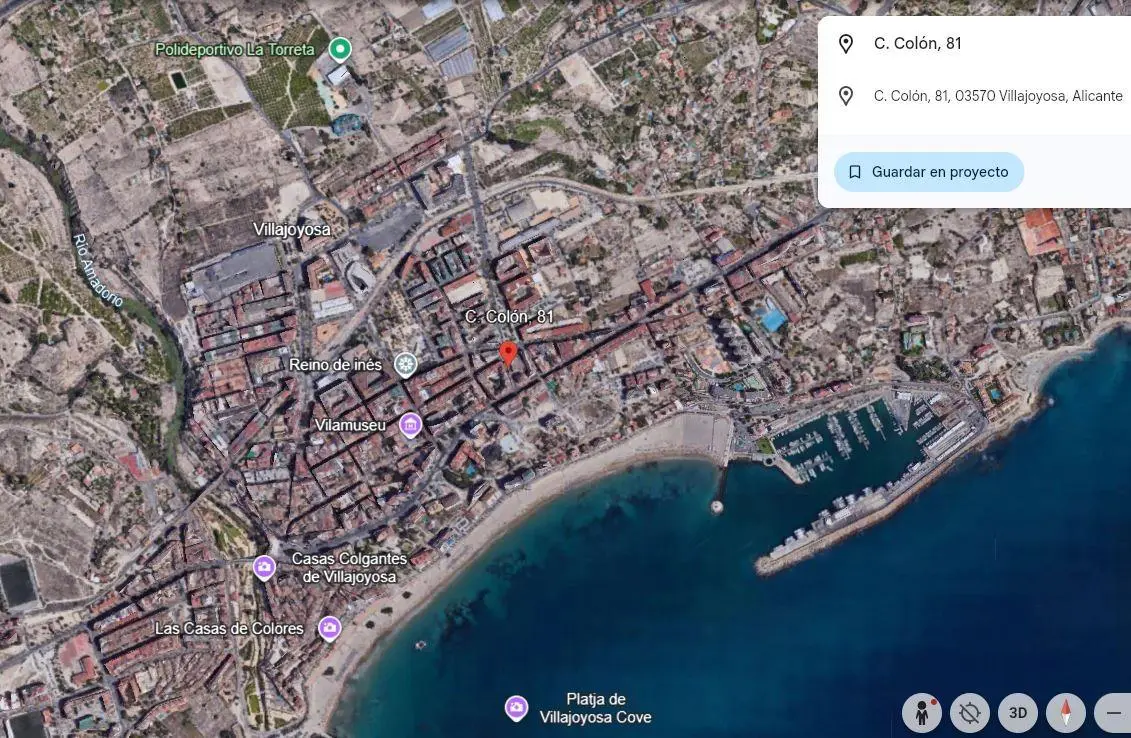Click the red pin on the map
The width and height of the screenshot is (1131, 738).
[508, 353]
